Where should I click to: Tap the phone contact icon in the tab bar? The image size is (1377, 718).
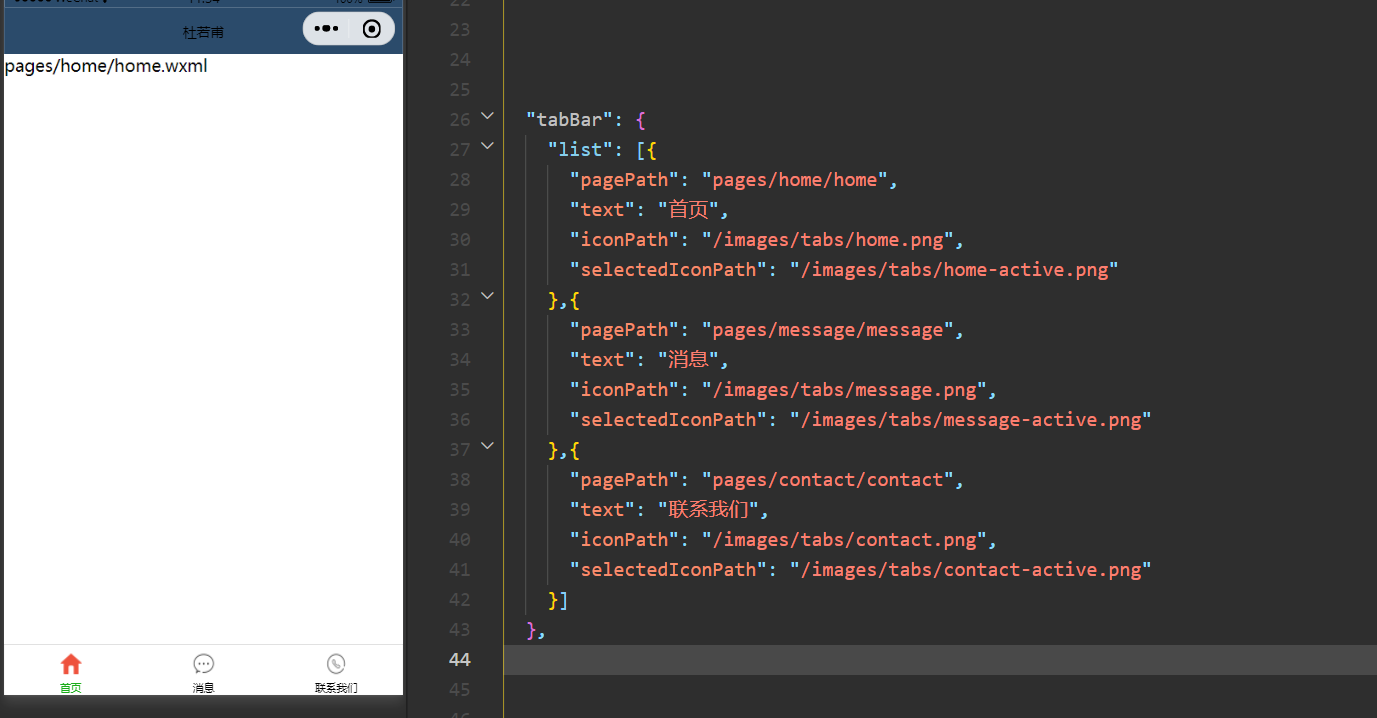click(336, 664)
